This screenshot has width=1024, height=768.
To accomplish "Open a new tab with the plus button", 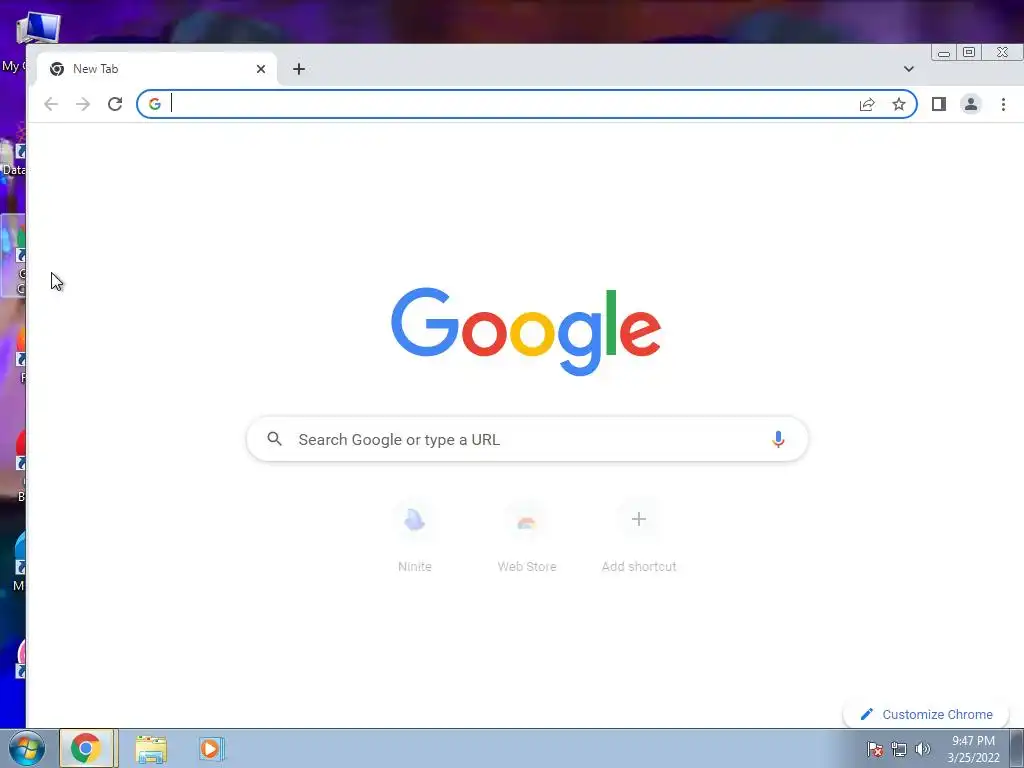I will click(298, 69).
